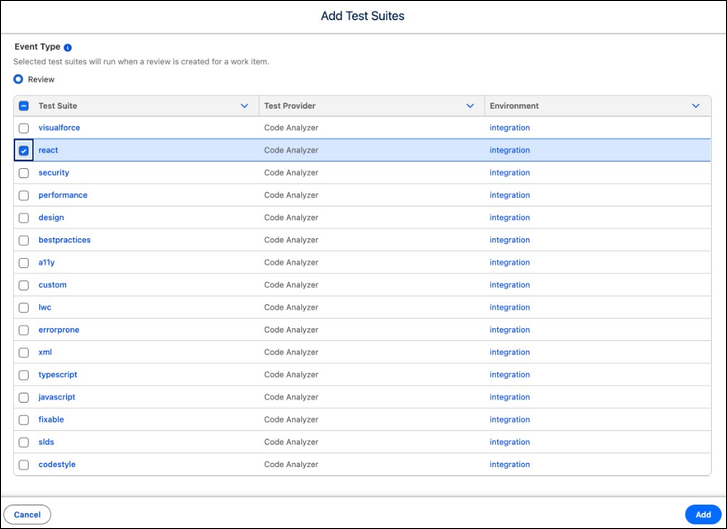Open the Test Provider column dropdown
Viewport: 727px width, 529px height.
470,106
